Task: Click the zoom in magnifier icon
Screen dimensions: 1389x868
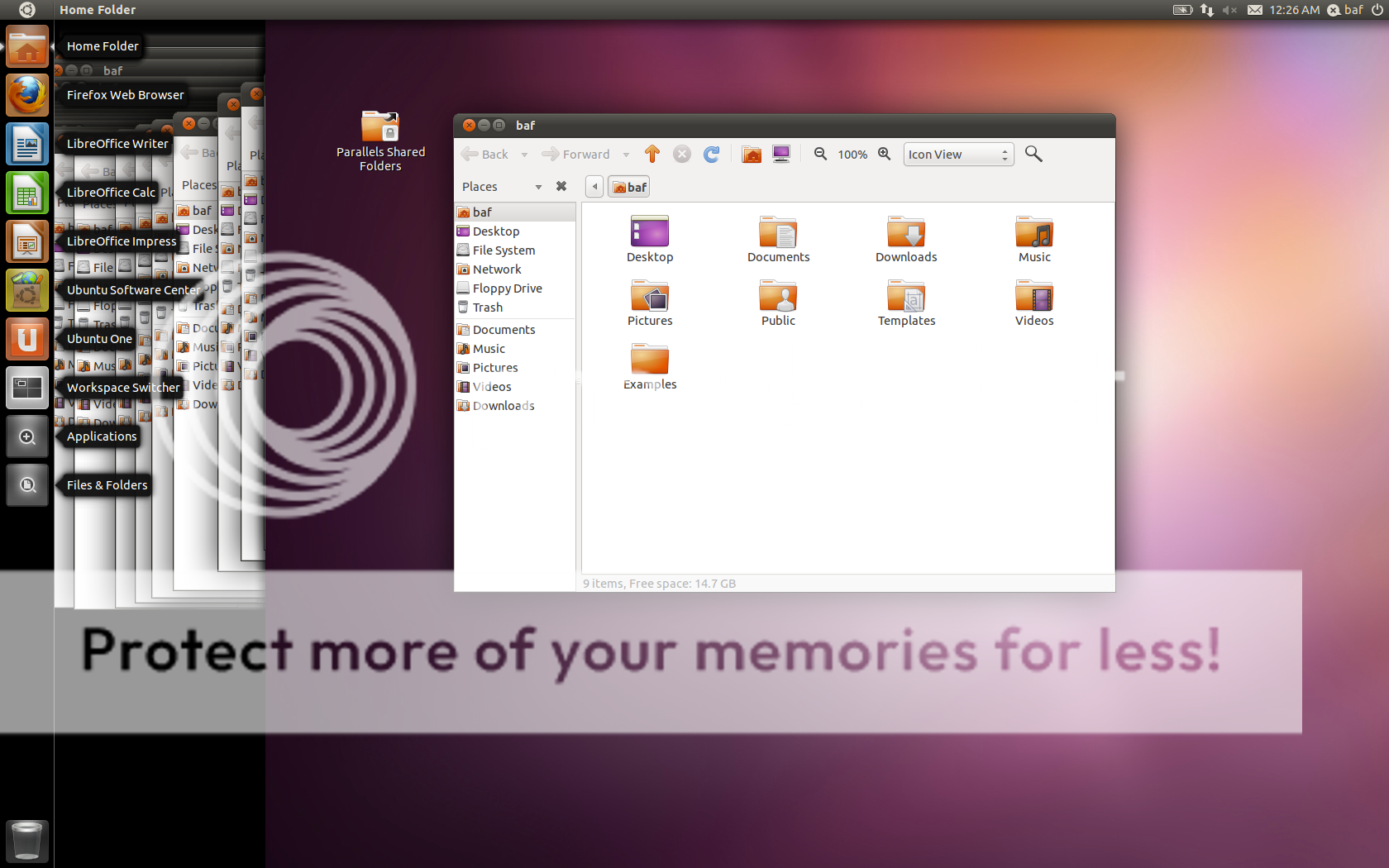Action: pyautogui.click(x=884, y=154)
